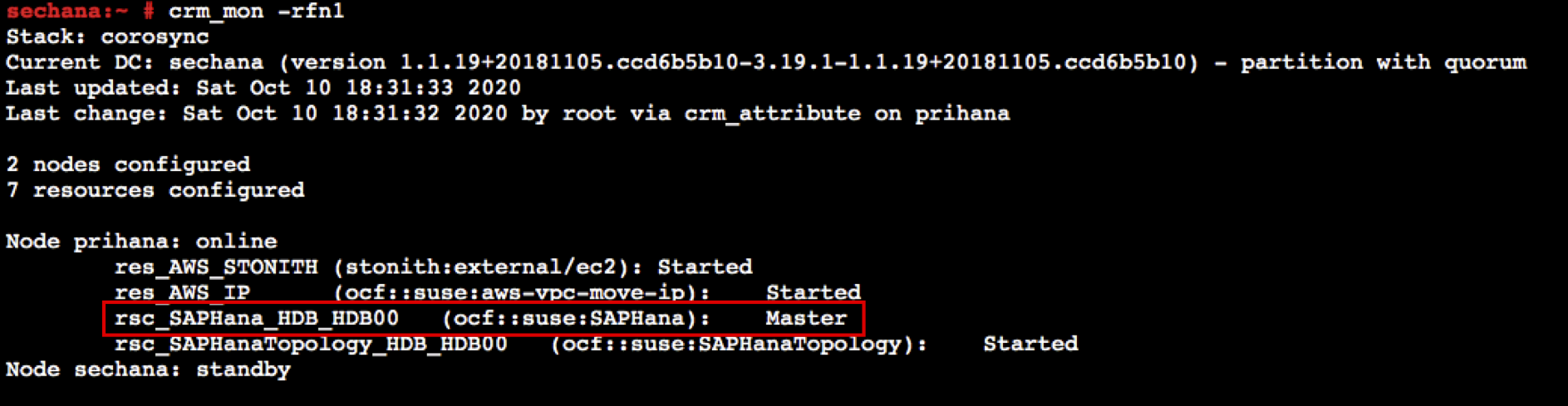
Task: Click the sechana:~ # shell prompt
Action: (x=80, y=12)
